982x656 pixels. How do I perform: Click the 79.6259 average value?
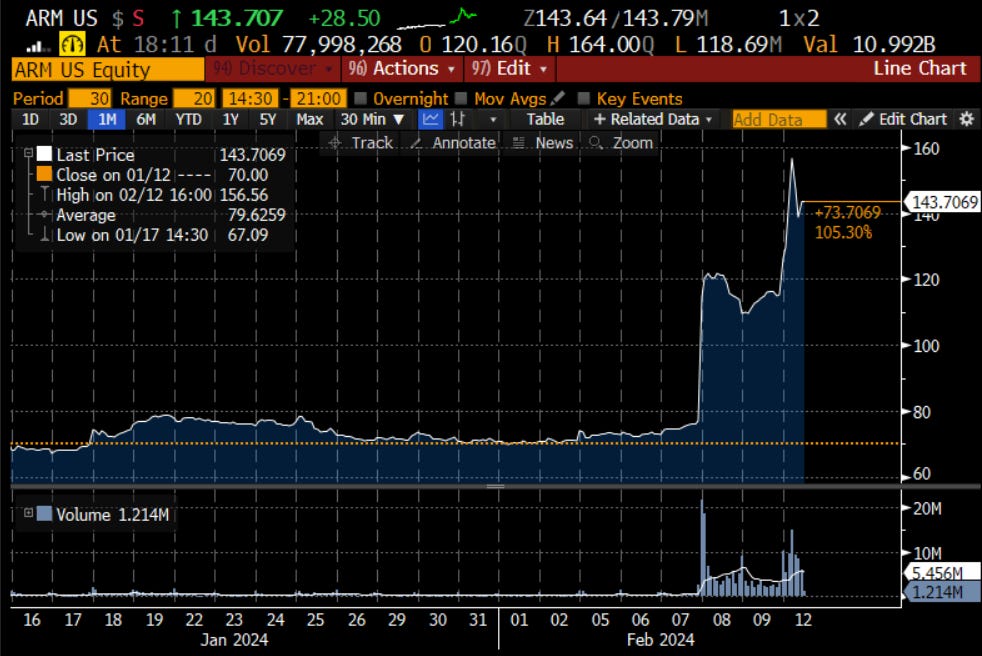(256, 215)
